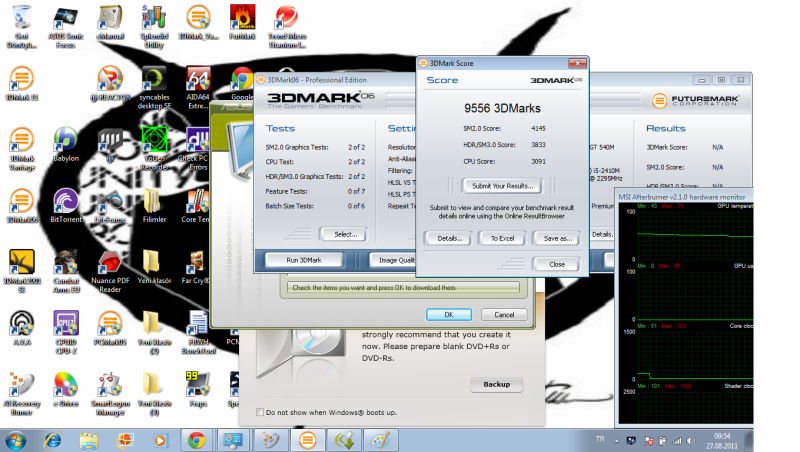This screenshot has height=452, width=800.
Task: Launch PCMark05 from the desktop
Action: coord(110,329)
